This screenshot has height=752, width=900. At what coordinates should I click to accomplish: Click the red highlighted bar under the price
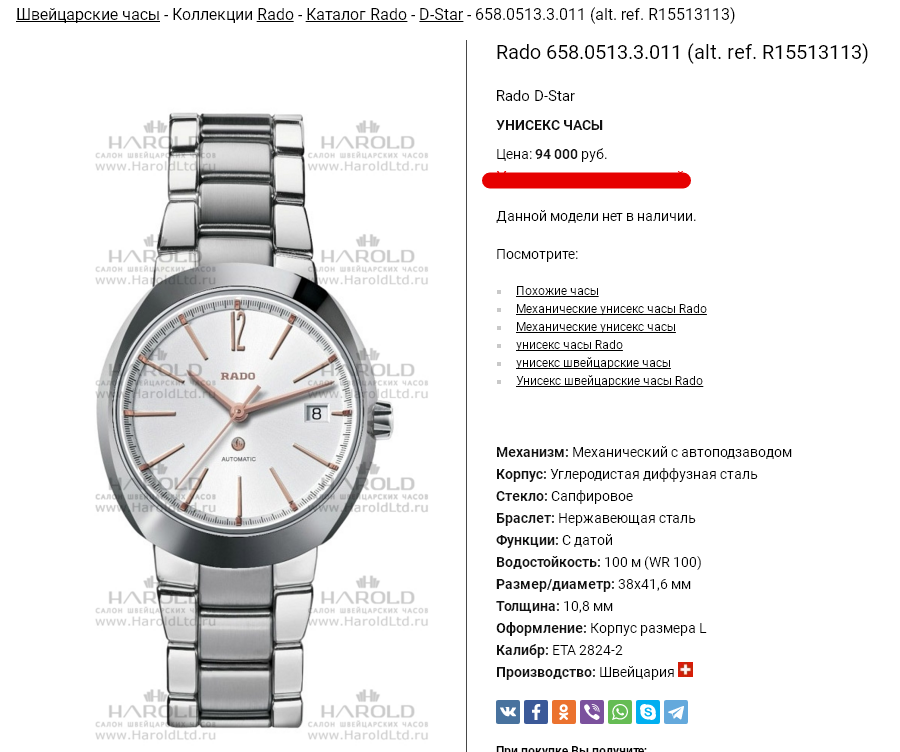(x=587, y=180)
